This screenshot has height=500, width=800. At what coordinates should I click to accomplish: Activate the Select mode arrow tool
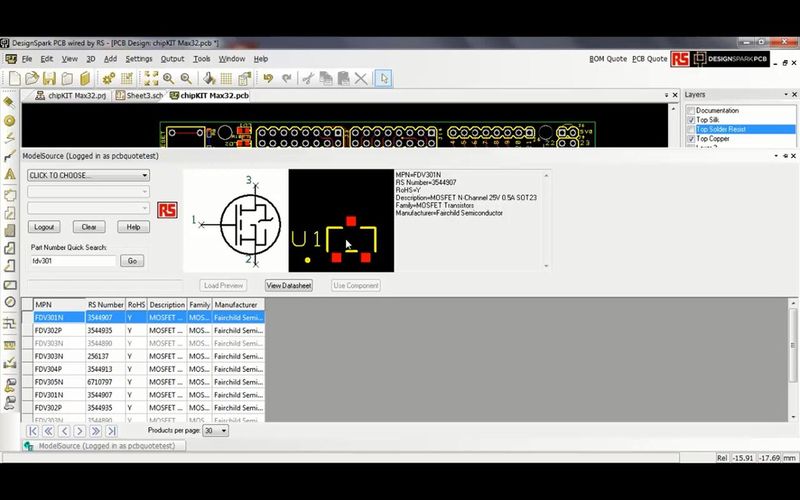(x=384, y=79)
